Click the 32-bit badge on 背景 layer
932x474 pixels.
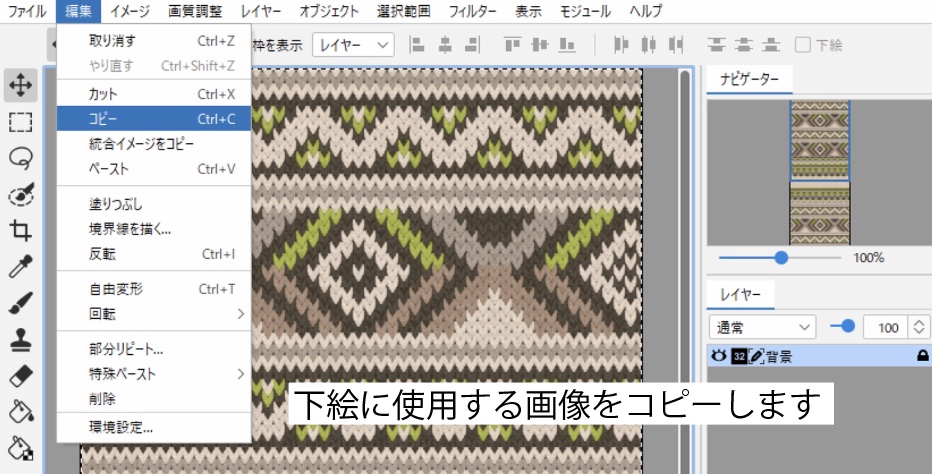point(739,357)
